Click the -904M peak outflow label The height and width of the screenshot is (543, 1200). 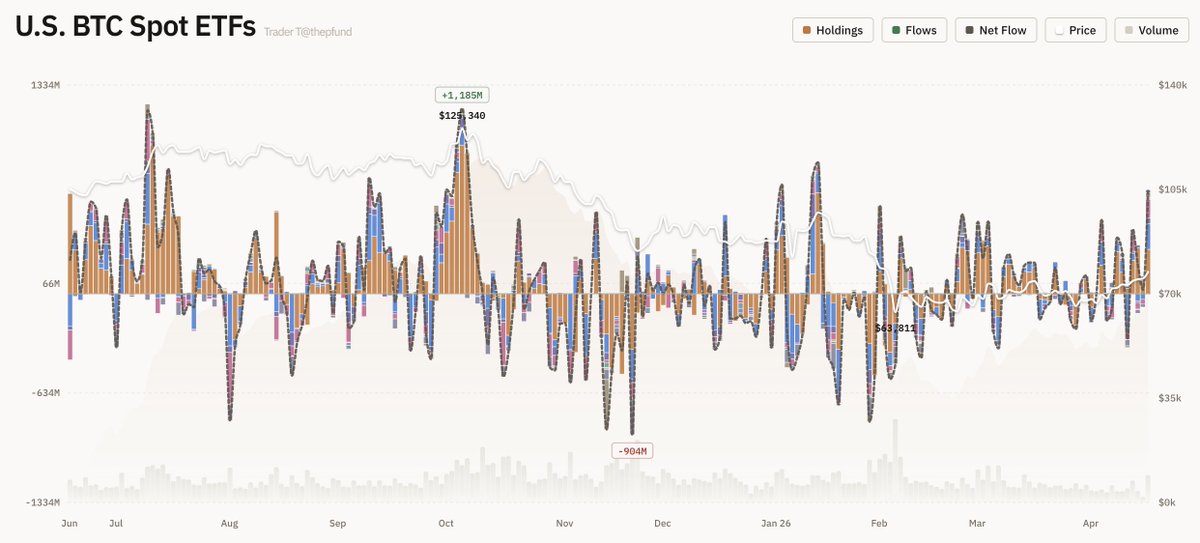632,451
